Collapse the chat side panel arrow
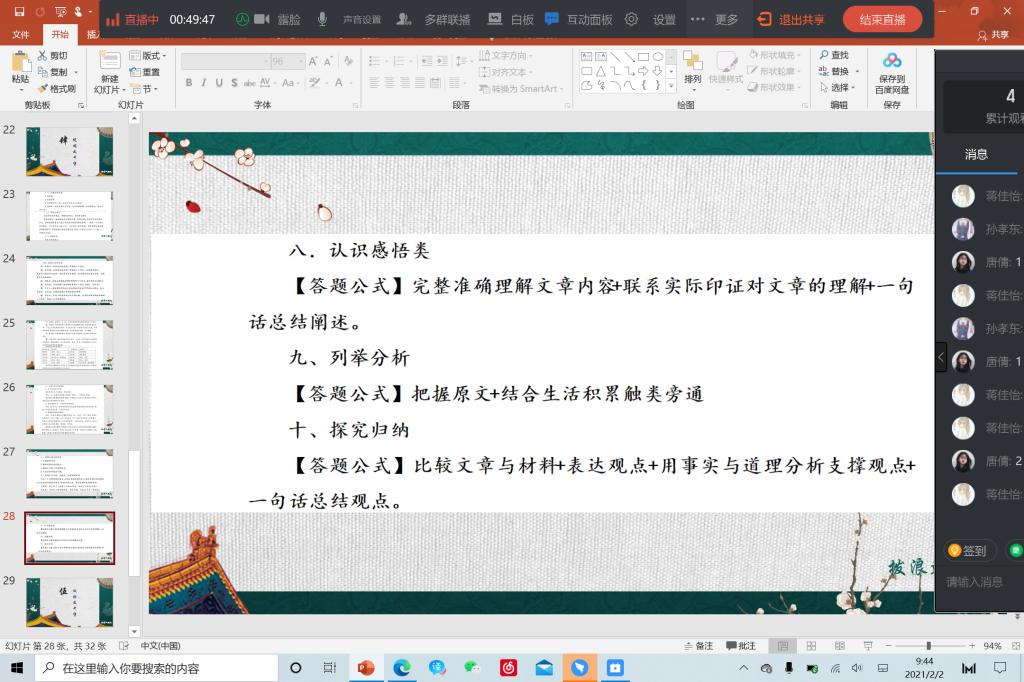1024x682 pixels. click(x=941, y=356)
